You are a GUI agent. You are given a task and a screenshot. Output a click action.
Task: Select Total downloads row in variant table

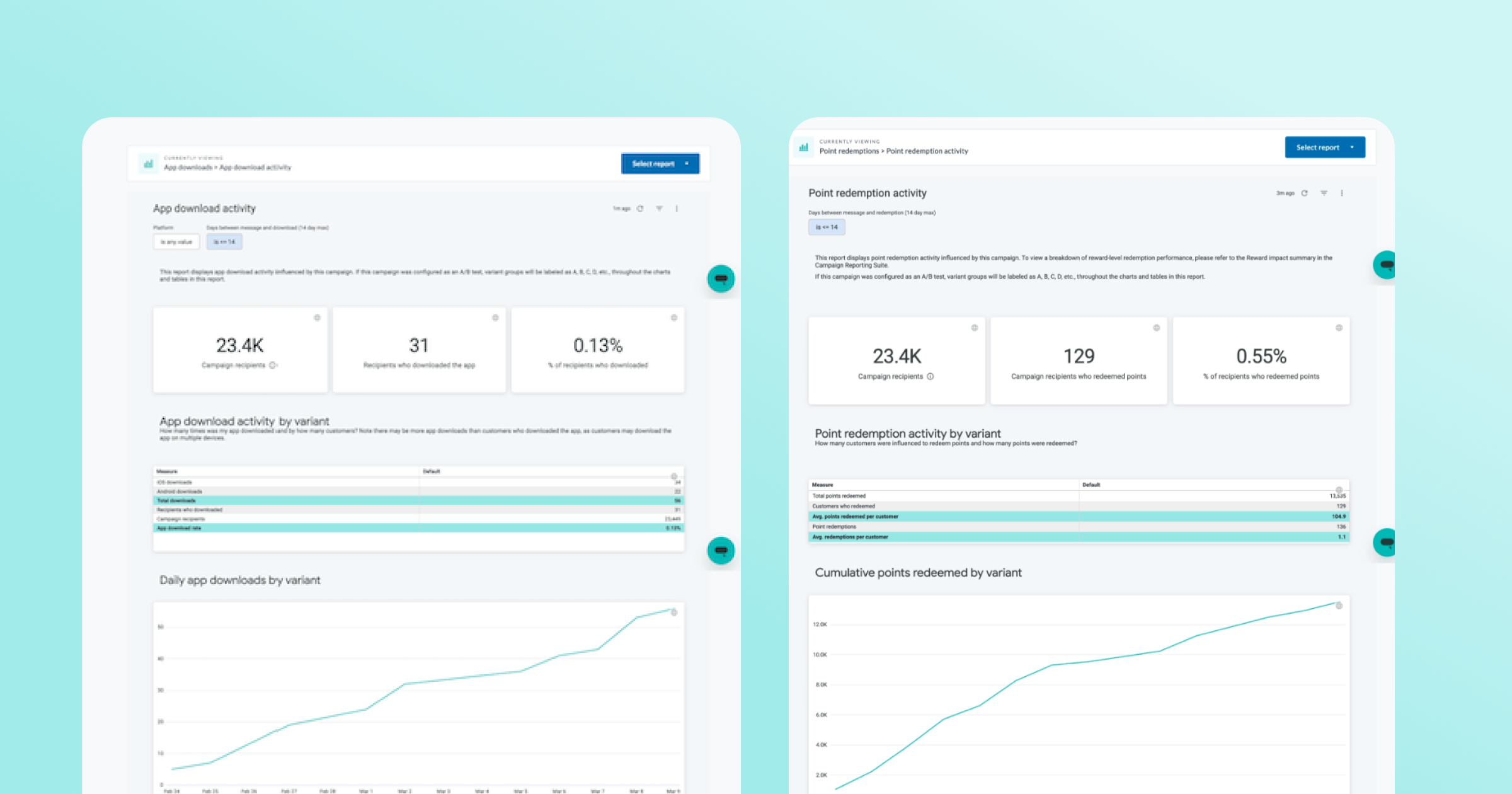[x=176, y=500]
